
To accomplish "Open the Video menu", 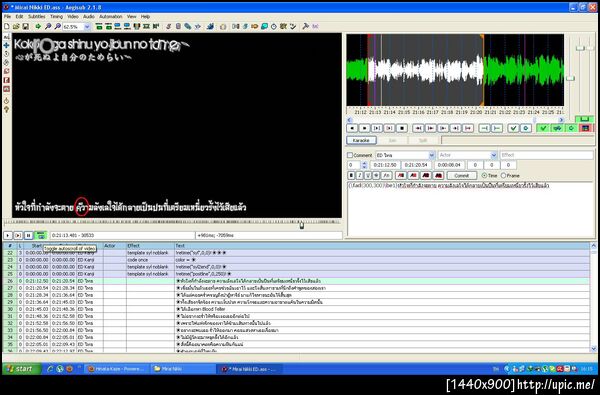I will pos(73,16).
